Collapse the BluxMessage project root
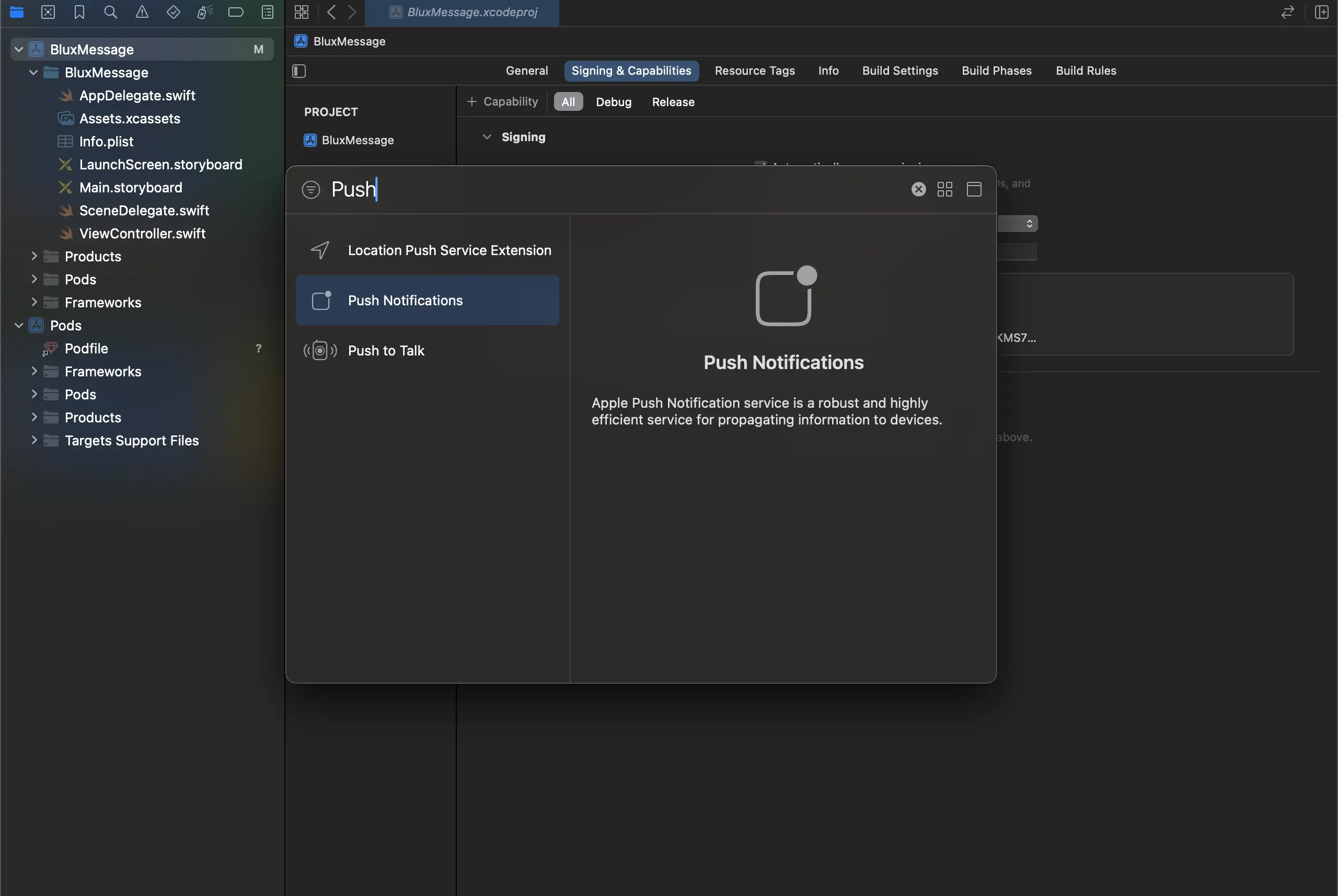1338x896 pixels. tap(19, 50)
